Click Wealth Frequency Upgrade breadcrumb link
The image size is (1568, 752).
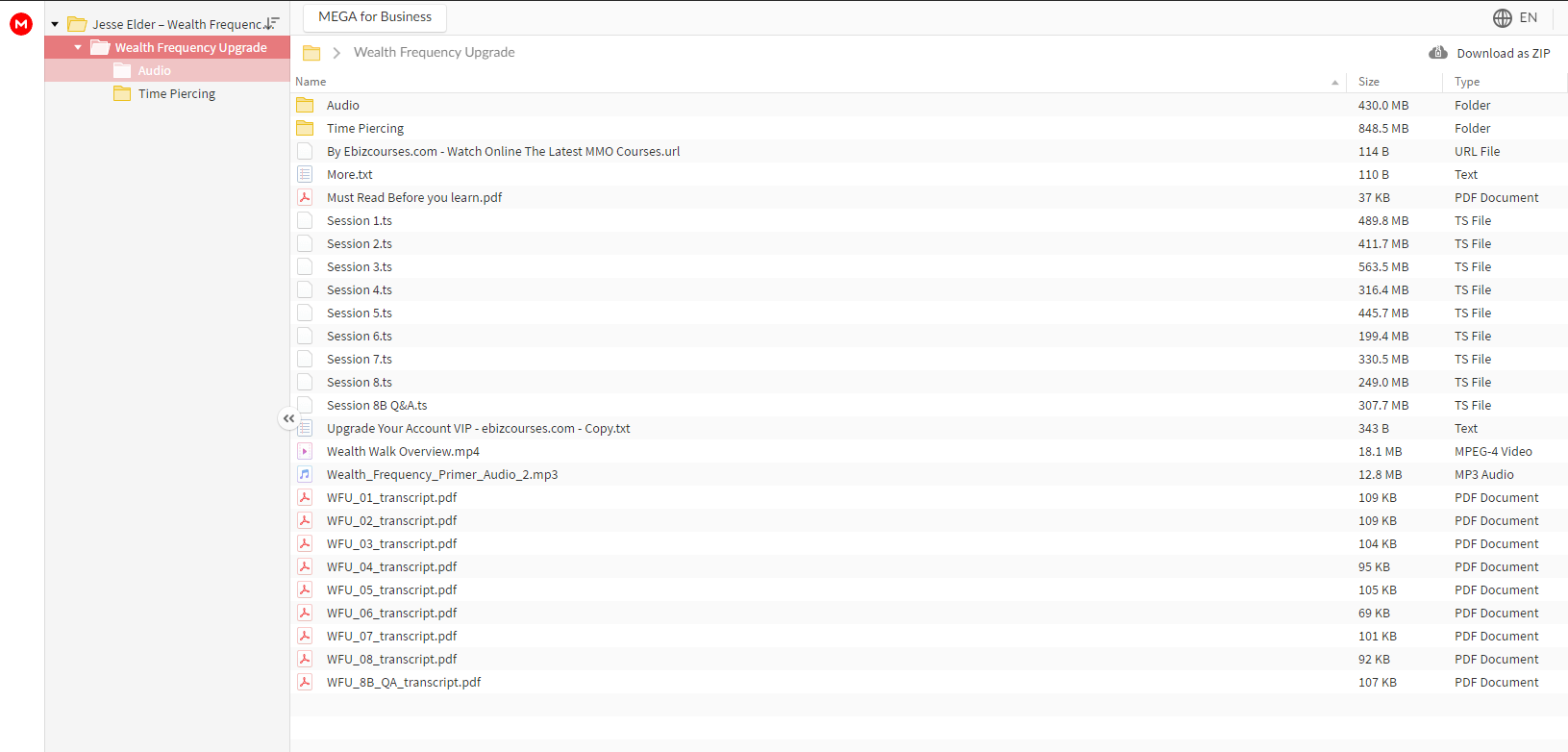[x=435, y=52]
